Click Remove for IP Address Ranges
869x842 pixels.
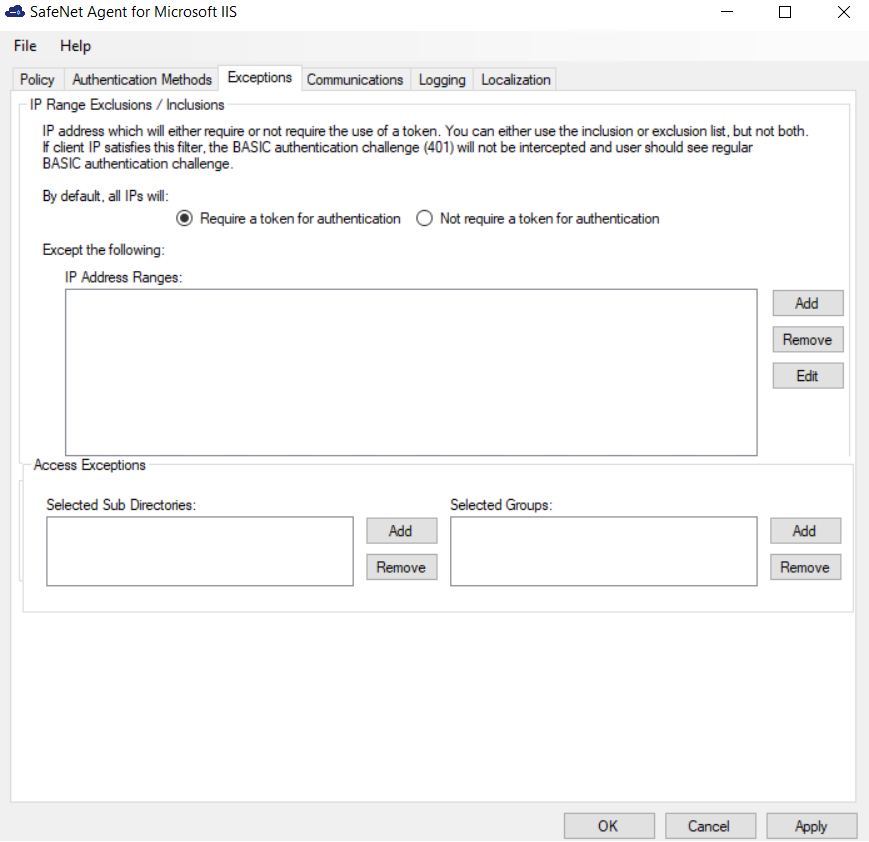pos(807,340)
